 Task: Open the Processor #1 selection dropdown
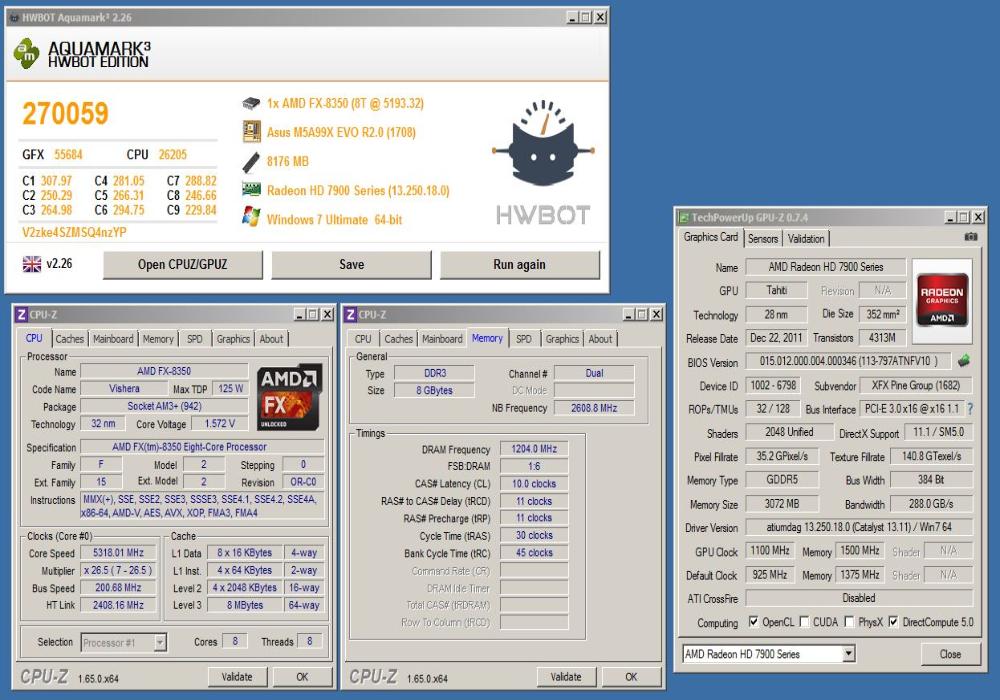(160, 643)
